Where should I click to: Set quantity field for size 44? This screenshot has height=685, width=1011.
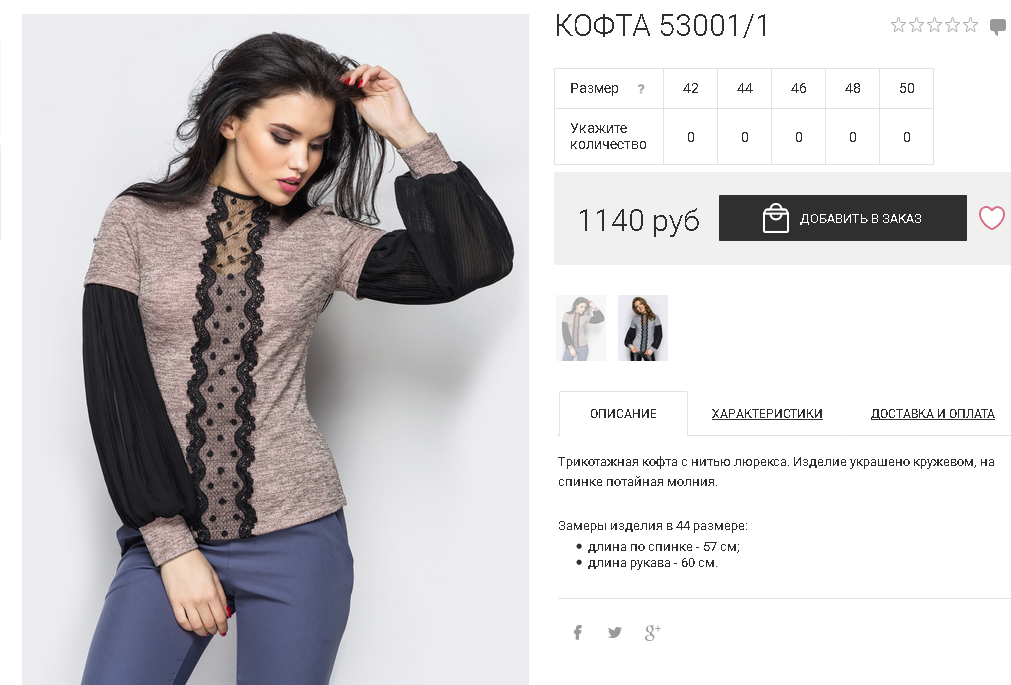[x=745, y=137]
